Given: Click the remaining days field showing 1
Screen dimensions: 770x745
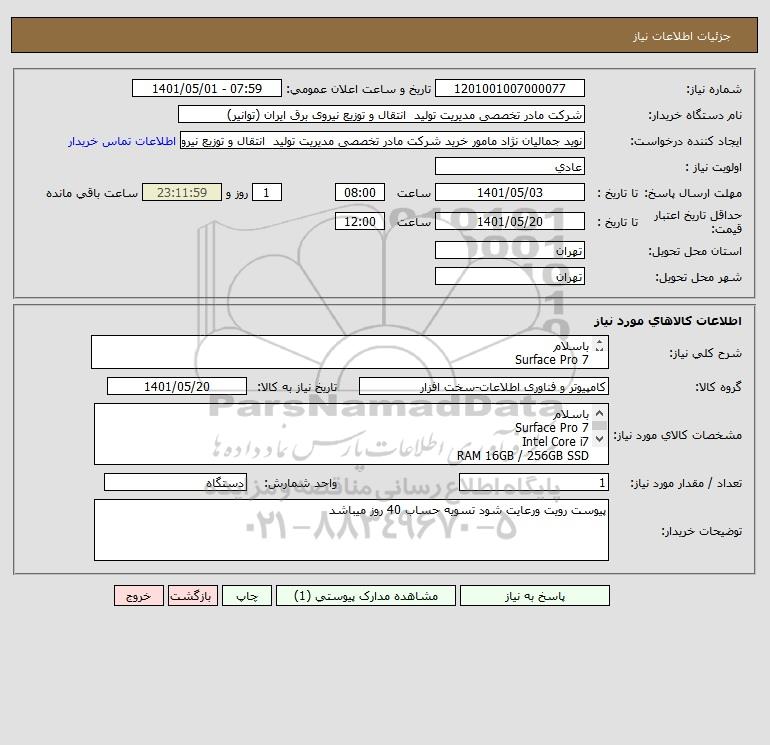Looking at the screenshot, I should [x=267, y=193].
